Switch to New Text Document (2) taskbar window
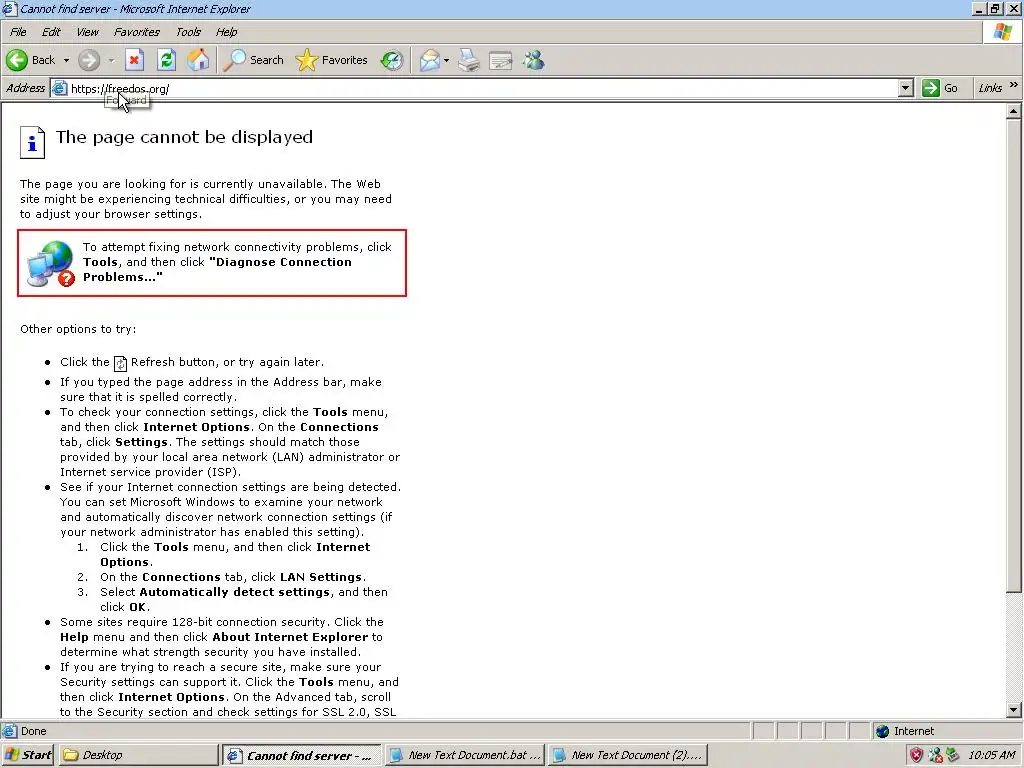1024x768 pixels. pos(628,755)
